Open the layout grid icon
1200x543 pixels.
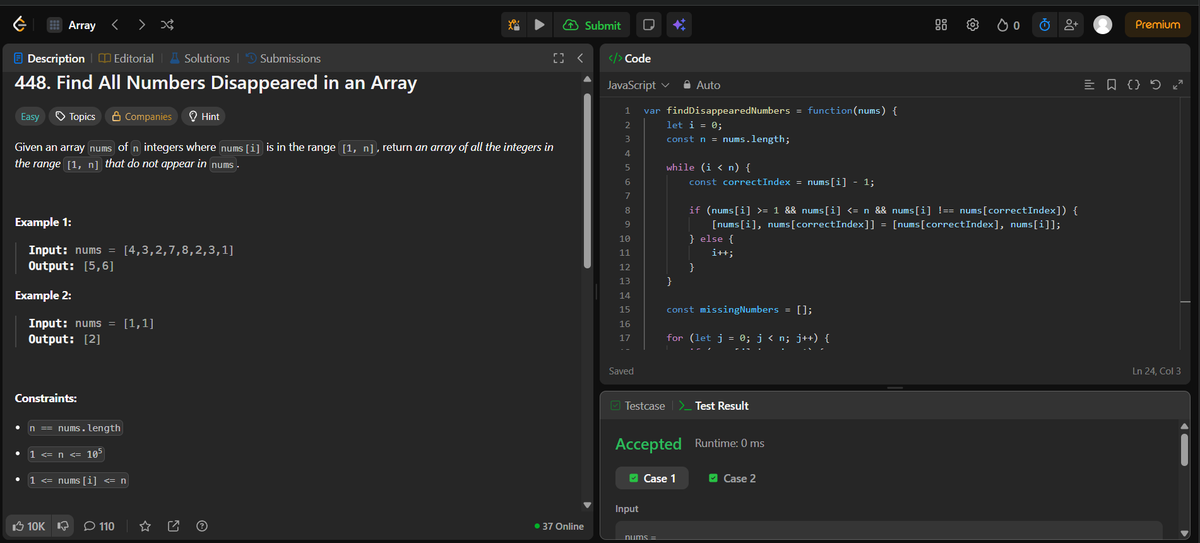click(x=941, y=25)
